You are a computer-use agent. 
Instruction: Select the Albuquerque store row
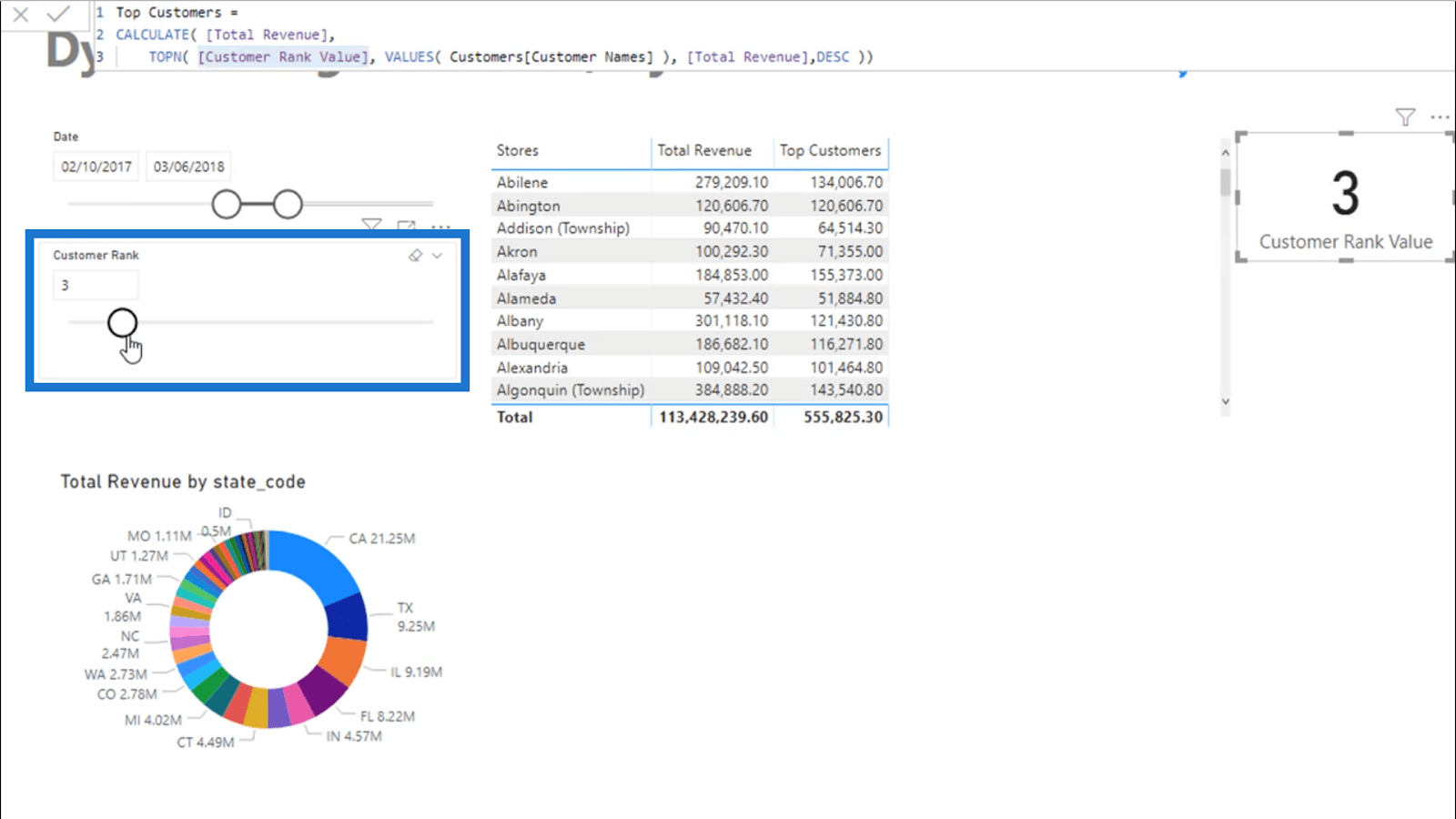click(690, 344)
